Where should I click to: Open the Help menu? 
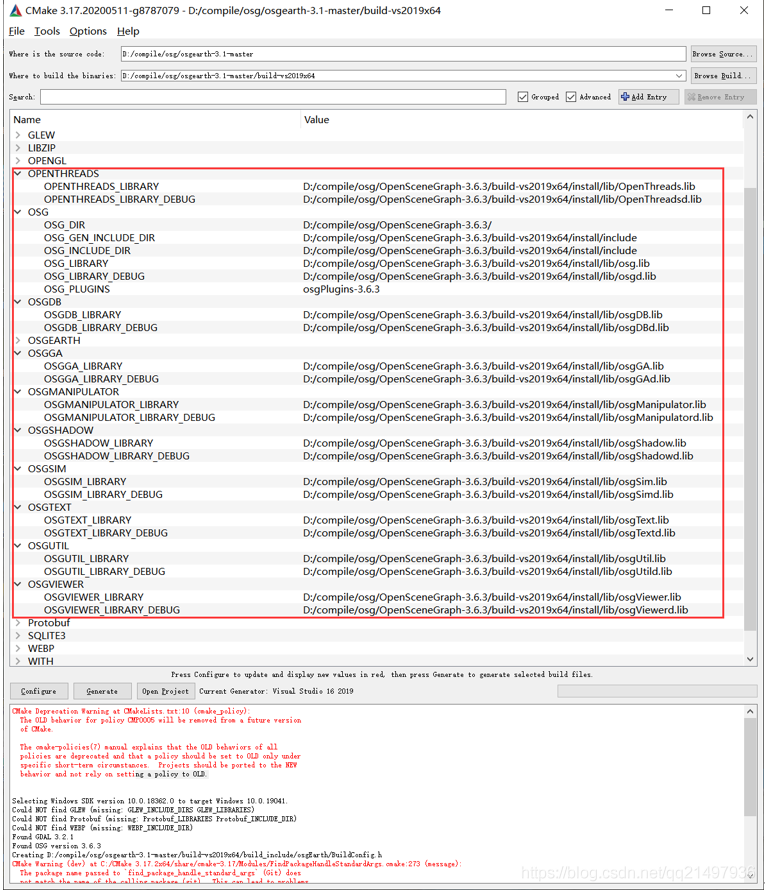[128, 31]
